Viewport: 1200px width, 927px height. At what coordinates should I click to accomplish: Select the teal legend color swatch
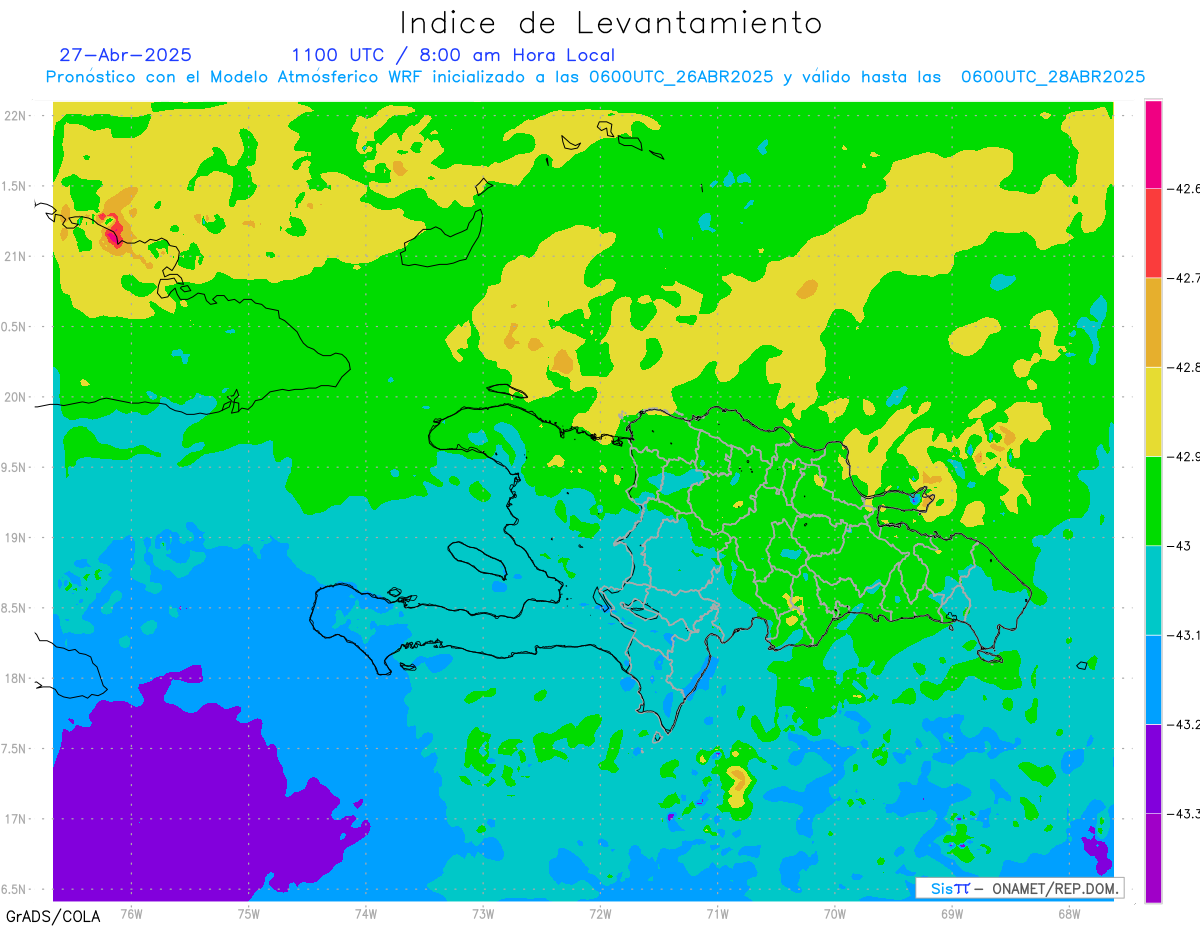(1153, 590)
